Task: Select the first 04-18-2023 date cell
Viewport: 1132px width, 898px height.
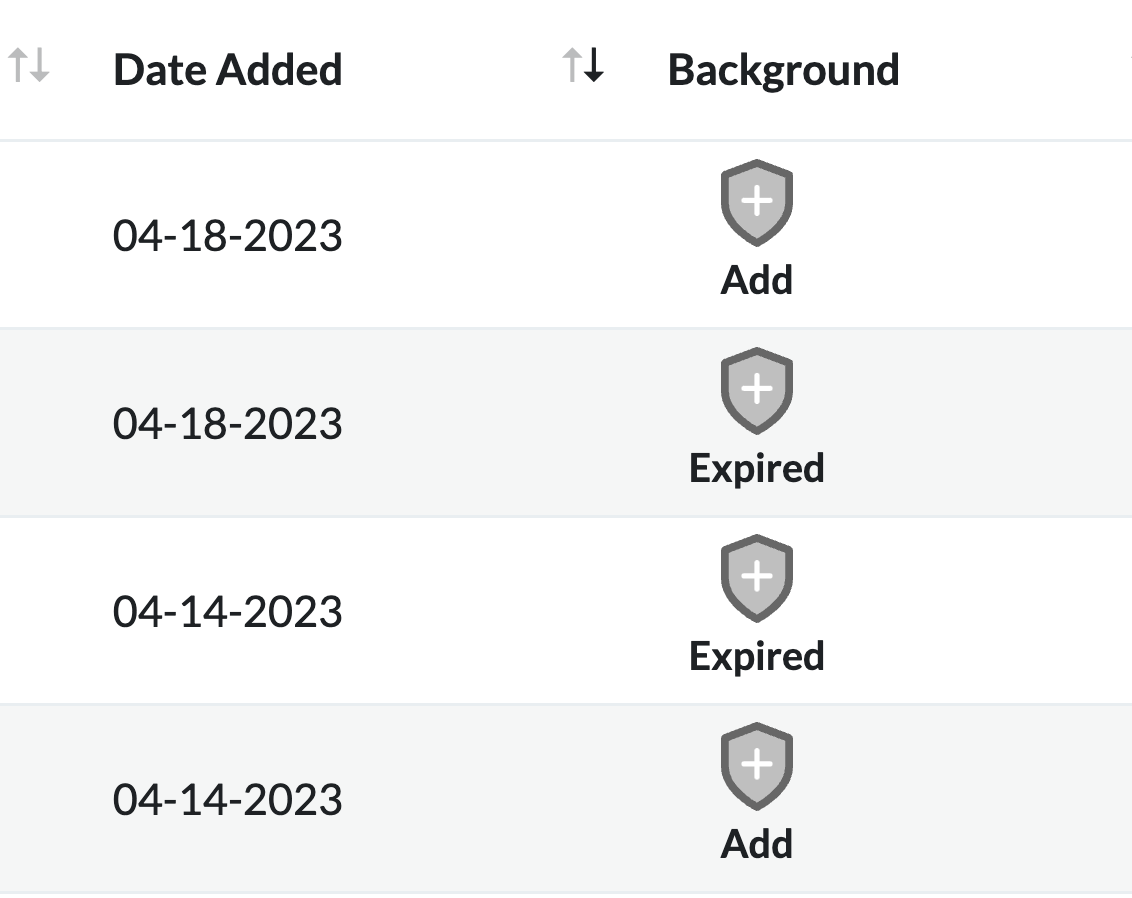Action: point(230,236)
